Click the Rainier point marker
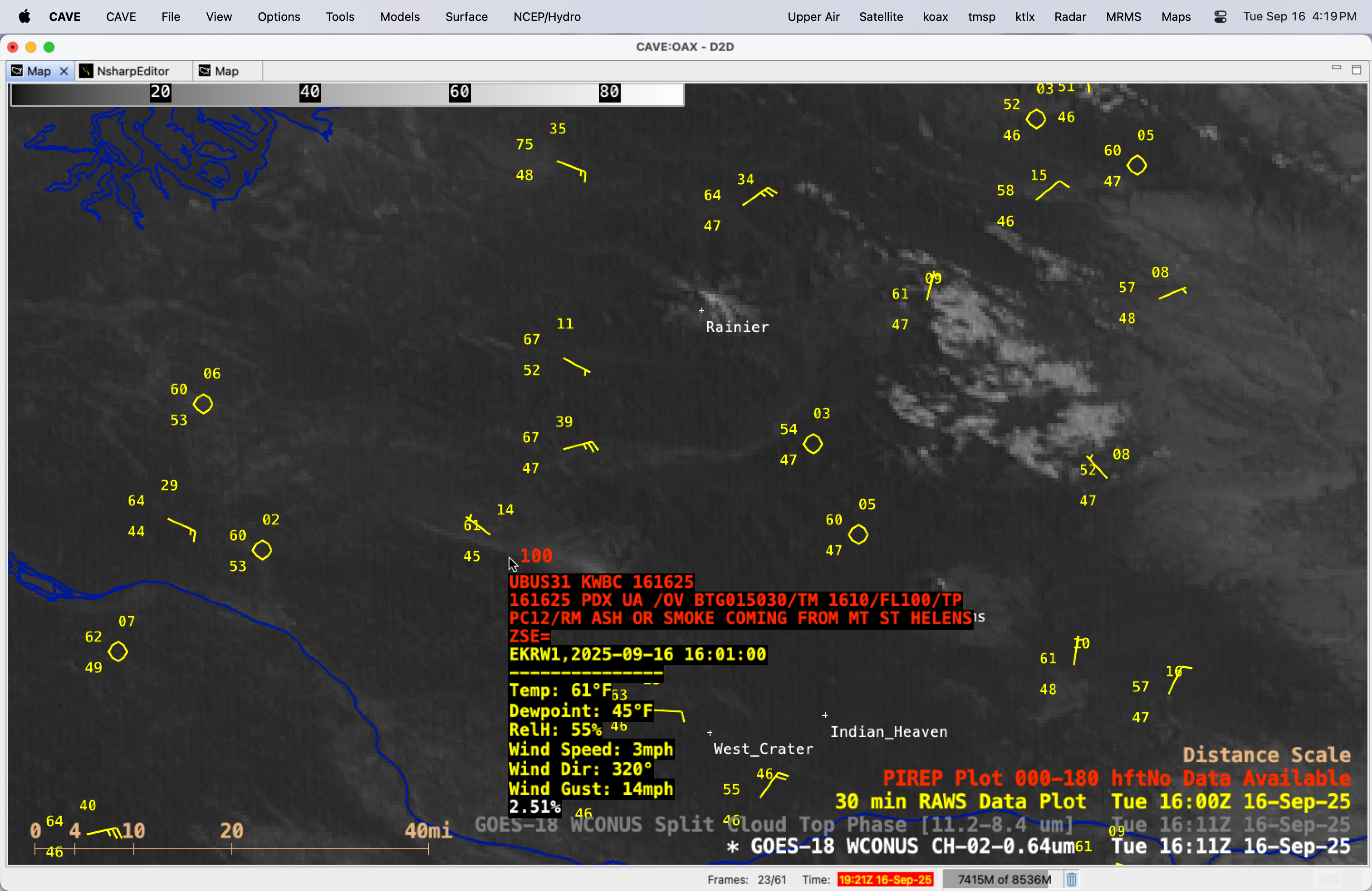This screenshot has height=891, width=1372. tap(701, 311)
